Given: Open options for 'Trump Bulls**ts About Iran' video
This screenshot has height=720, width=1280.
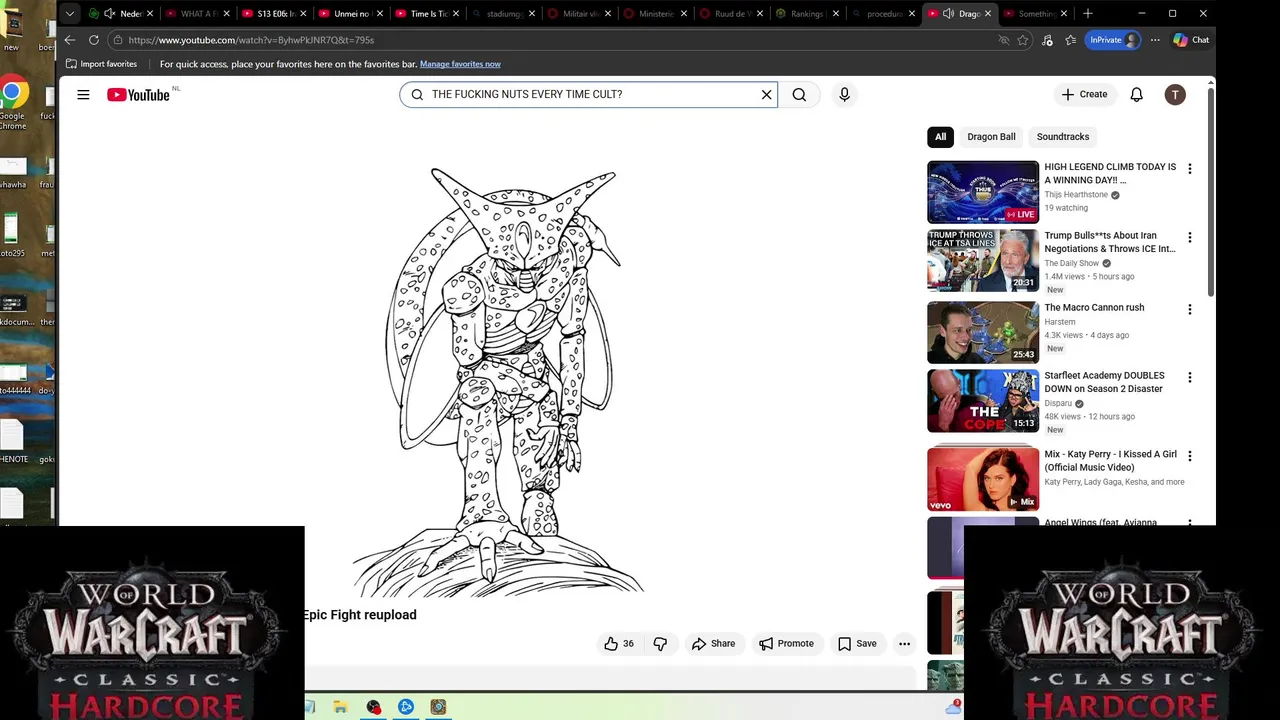Looking at the screenshot, I should (x=1189, y=238).
